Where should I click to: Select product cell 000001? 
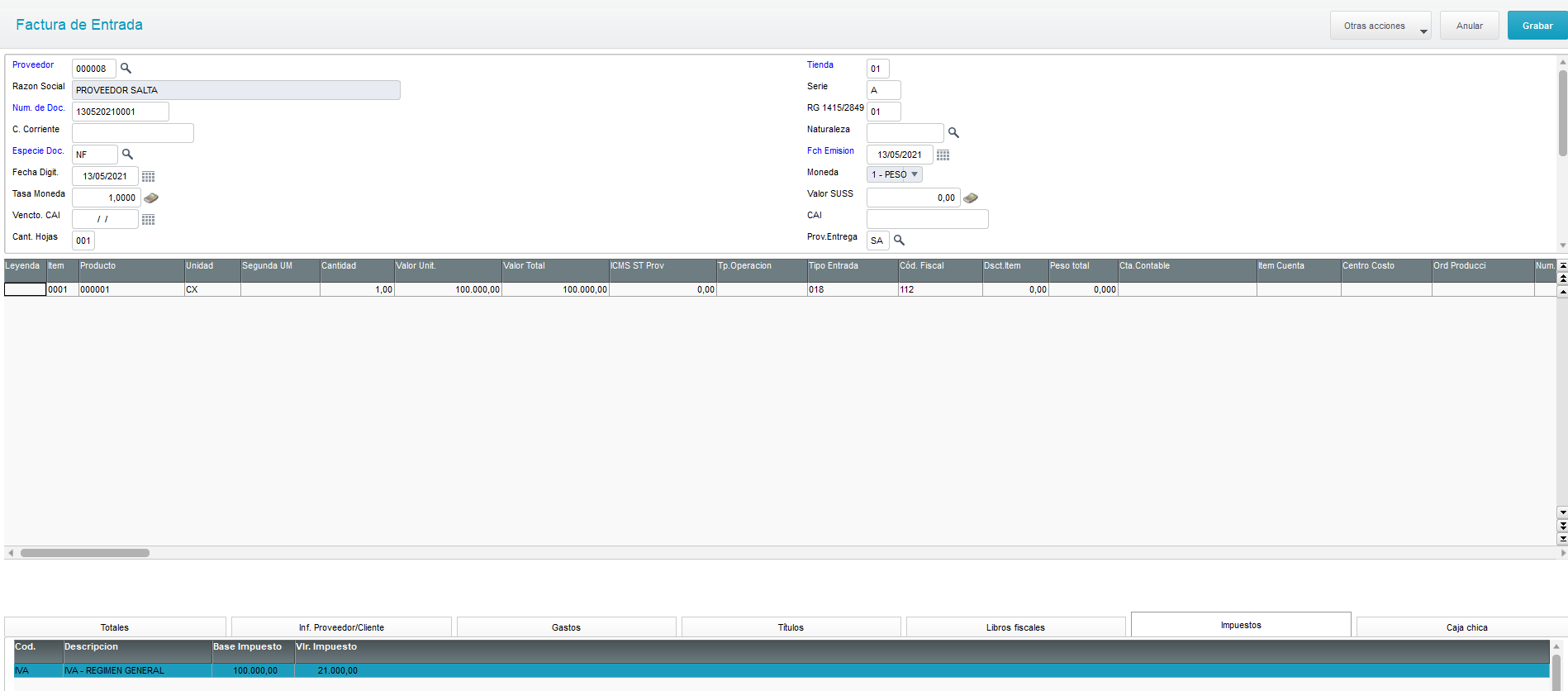(x=131, y=289)
